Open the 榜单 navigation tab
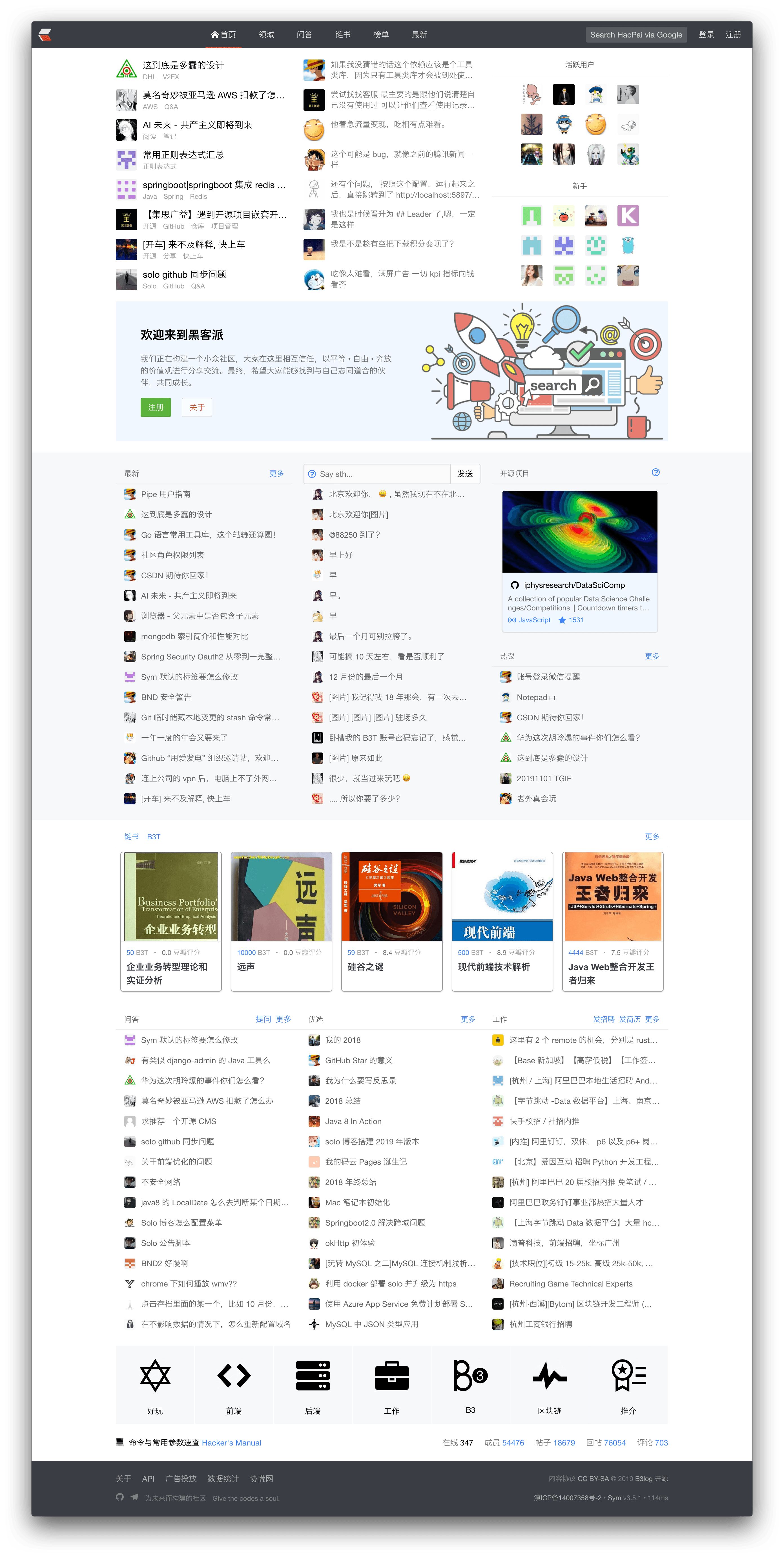 tap(381, 34)
